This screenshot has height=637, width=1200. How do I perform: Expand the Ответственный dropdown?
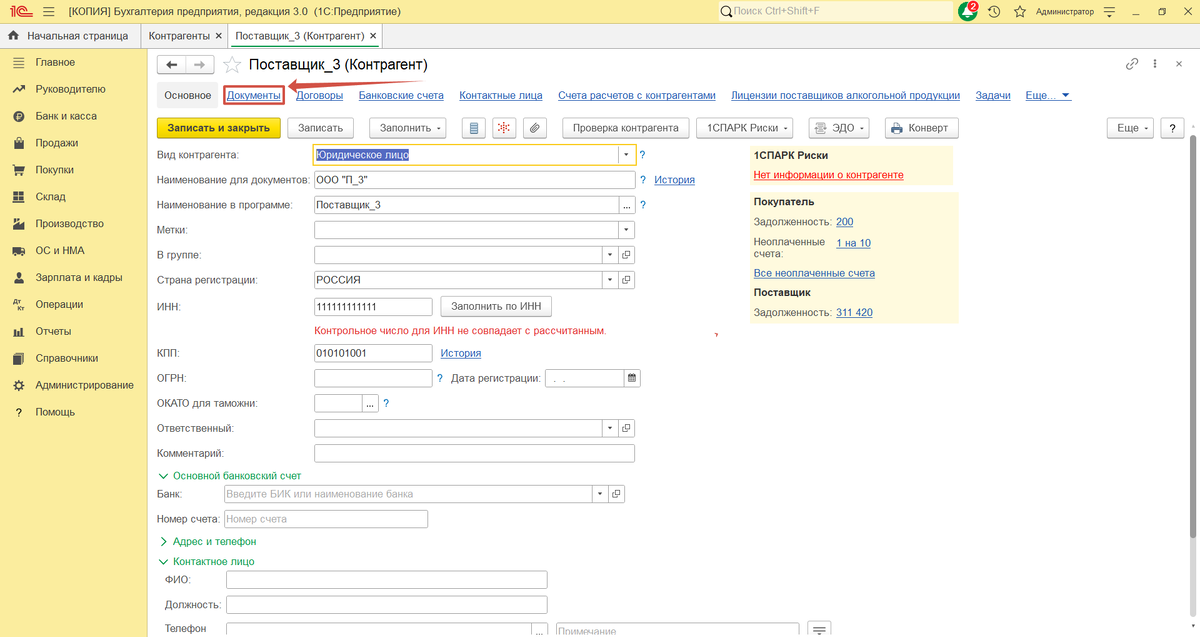609,428
